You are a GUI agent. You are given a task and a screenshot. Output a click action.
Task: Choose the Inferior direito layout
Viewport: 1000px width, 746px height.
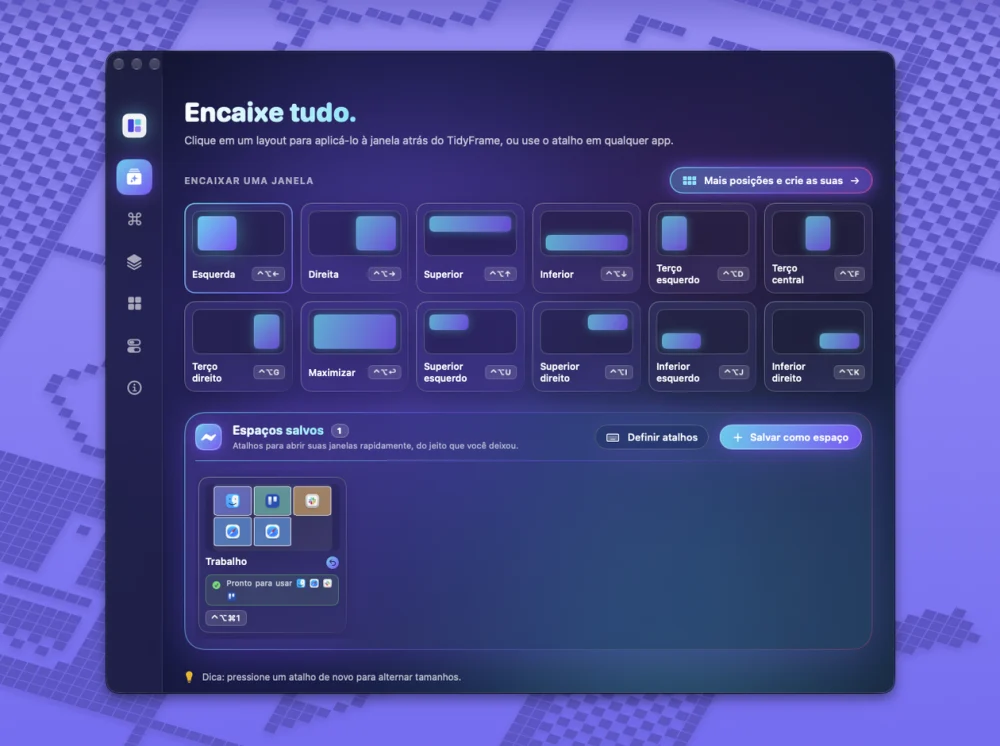tap(818, 346)
